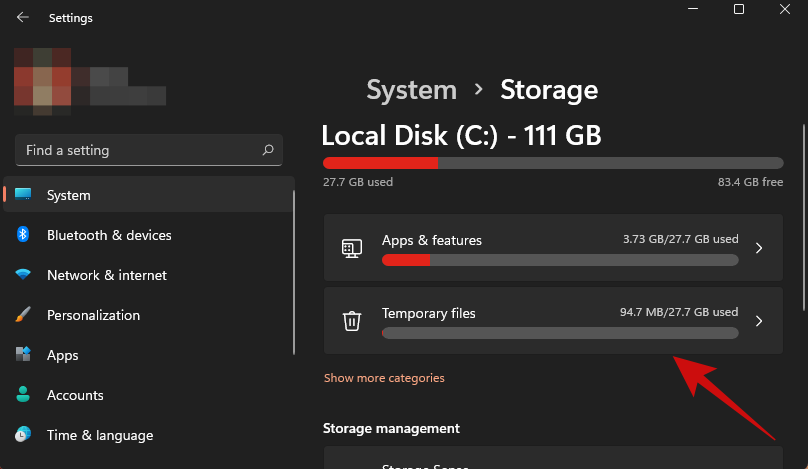Expand Apps & features with its chevron
This screenshot has width=808, height=469.
point(759,248)
